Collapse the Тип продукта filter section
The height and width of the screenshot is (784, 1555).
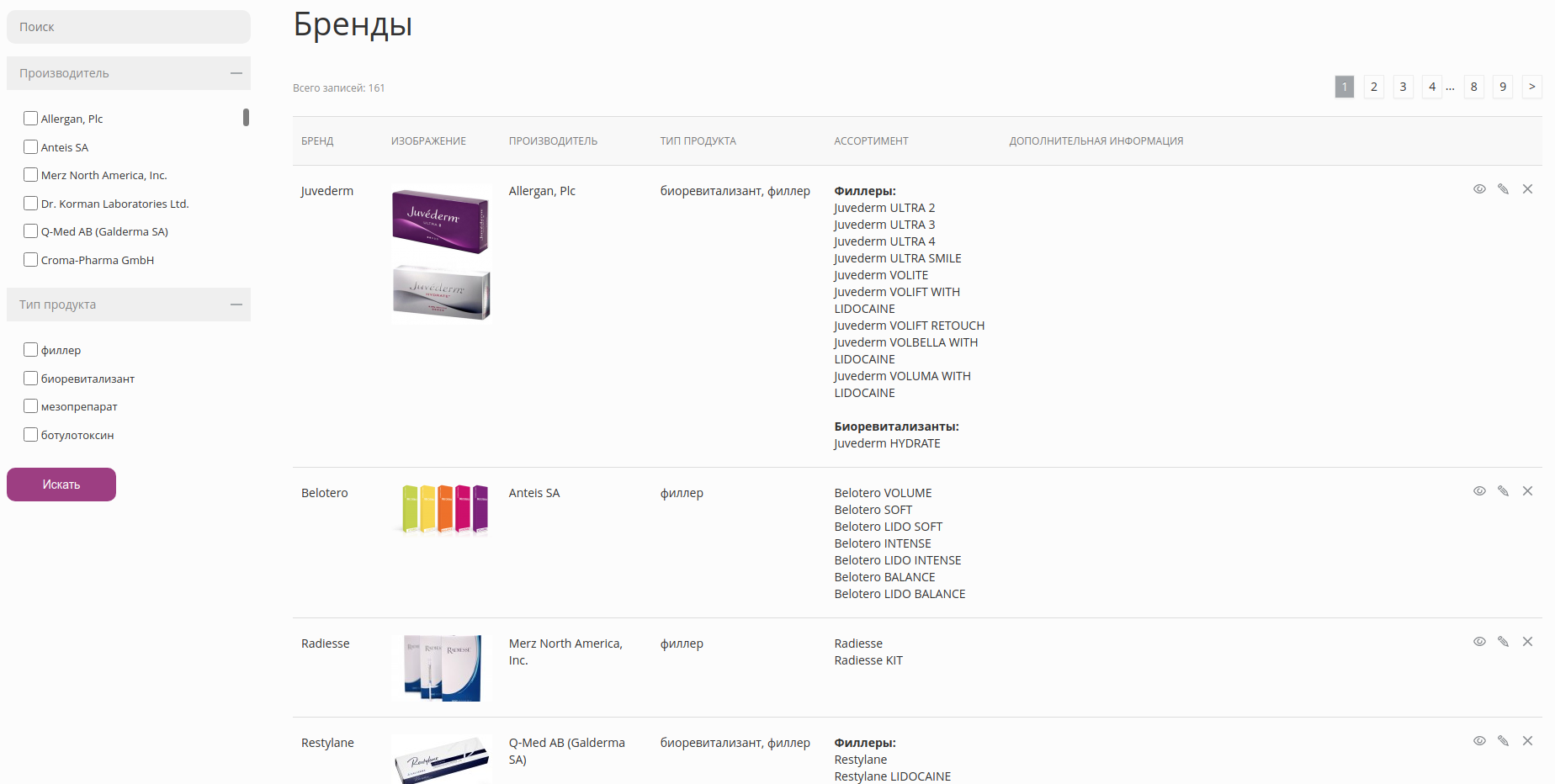point(129,305)
